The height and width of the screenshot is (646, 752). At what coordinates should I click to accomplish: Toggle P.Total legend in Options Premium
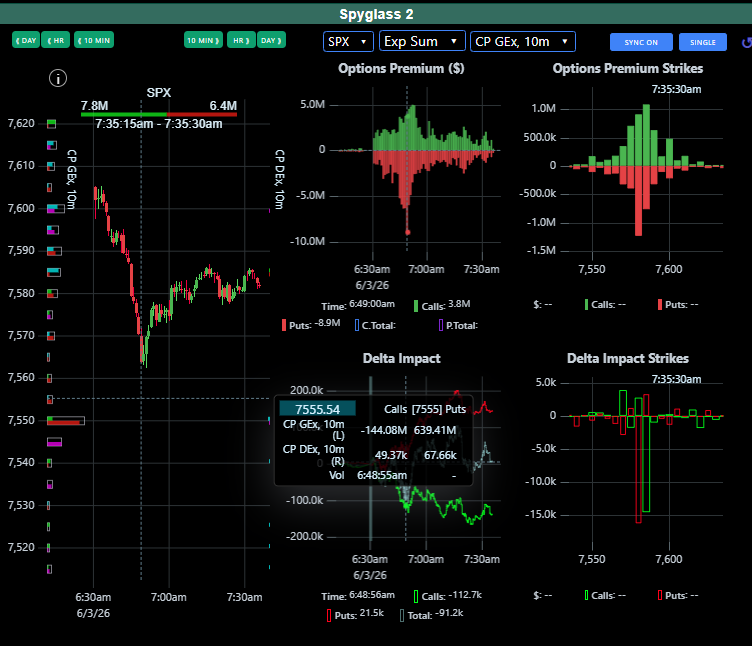coord(458,325)
